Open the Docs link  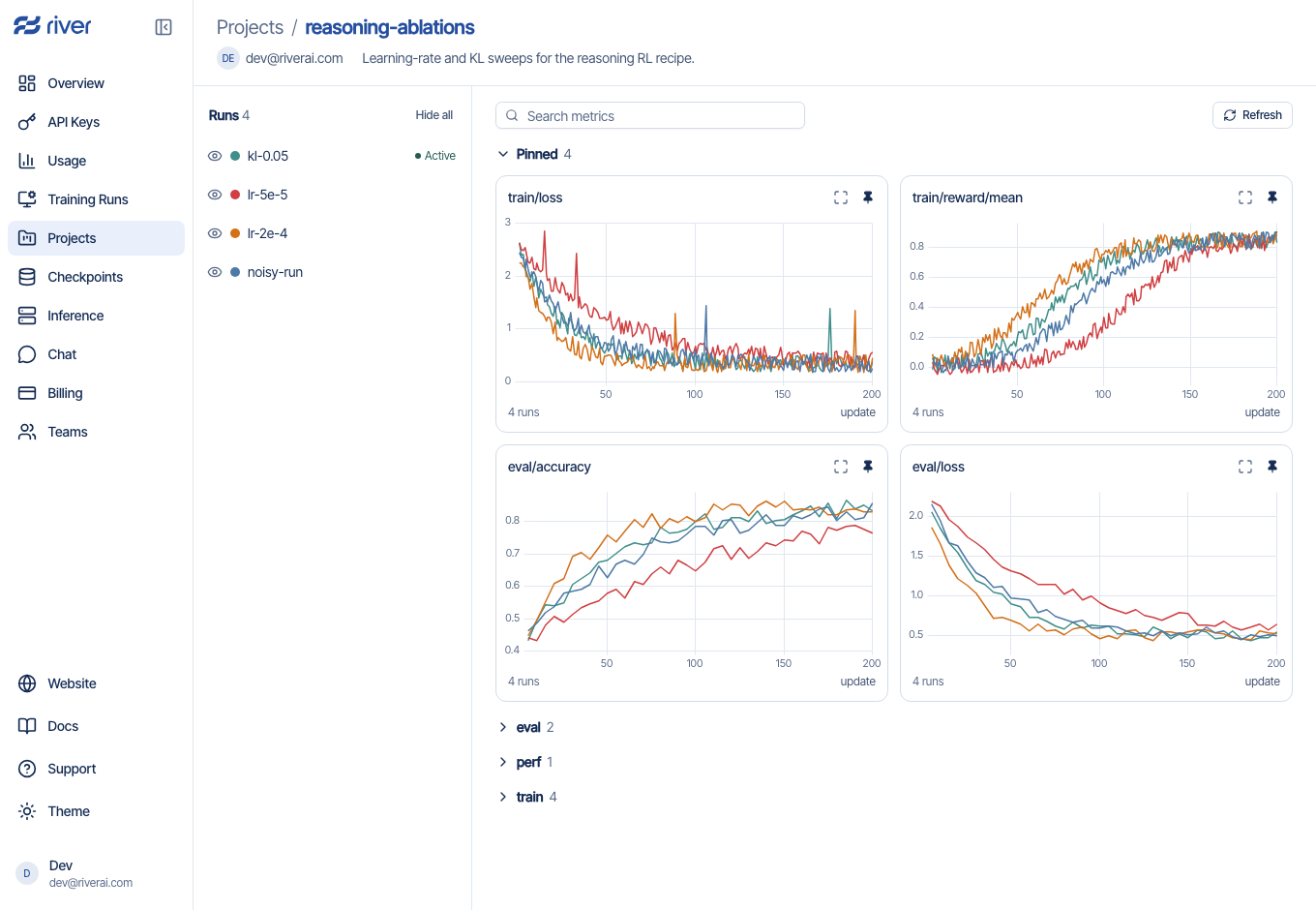[96, 726]
